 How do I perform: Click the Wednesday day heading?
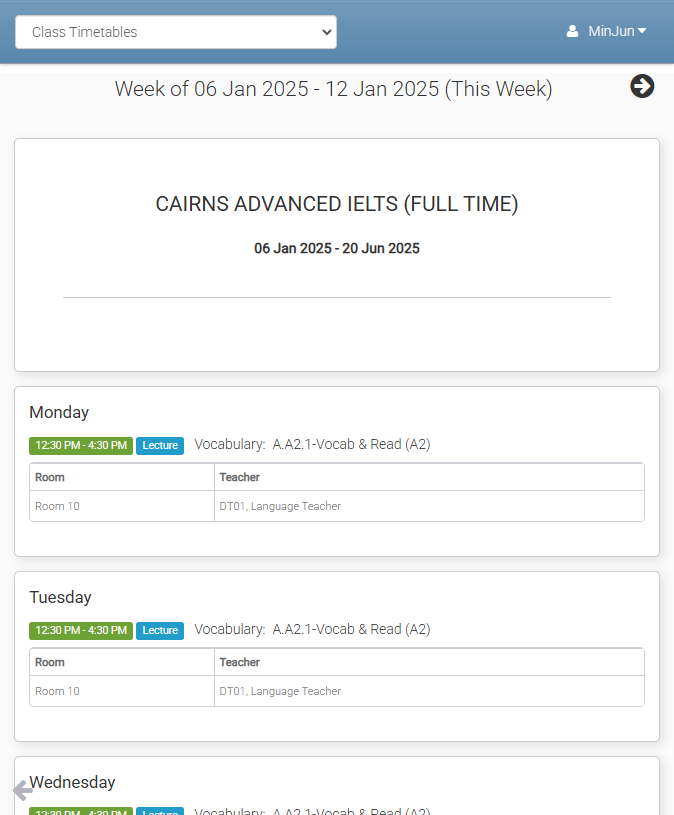(x=72, y=782)
